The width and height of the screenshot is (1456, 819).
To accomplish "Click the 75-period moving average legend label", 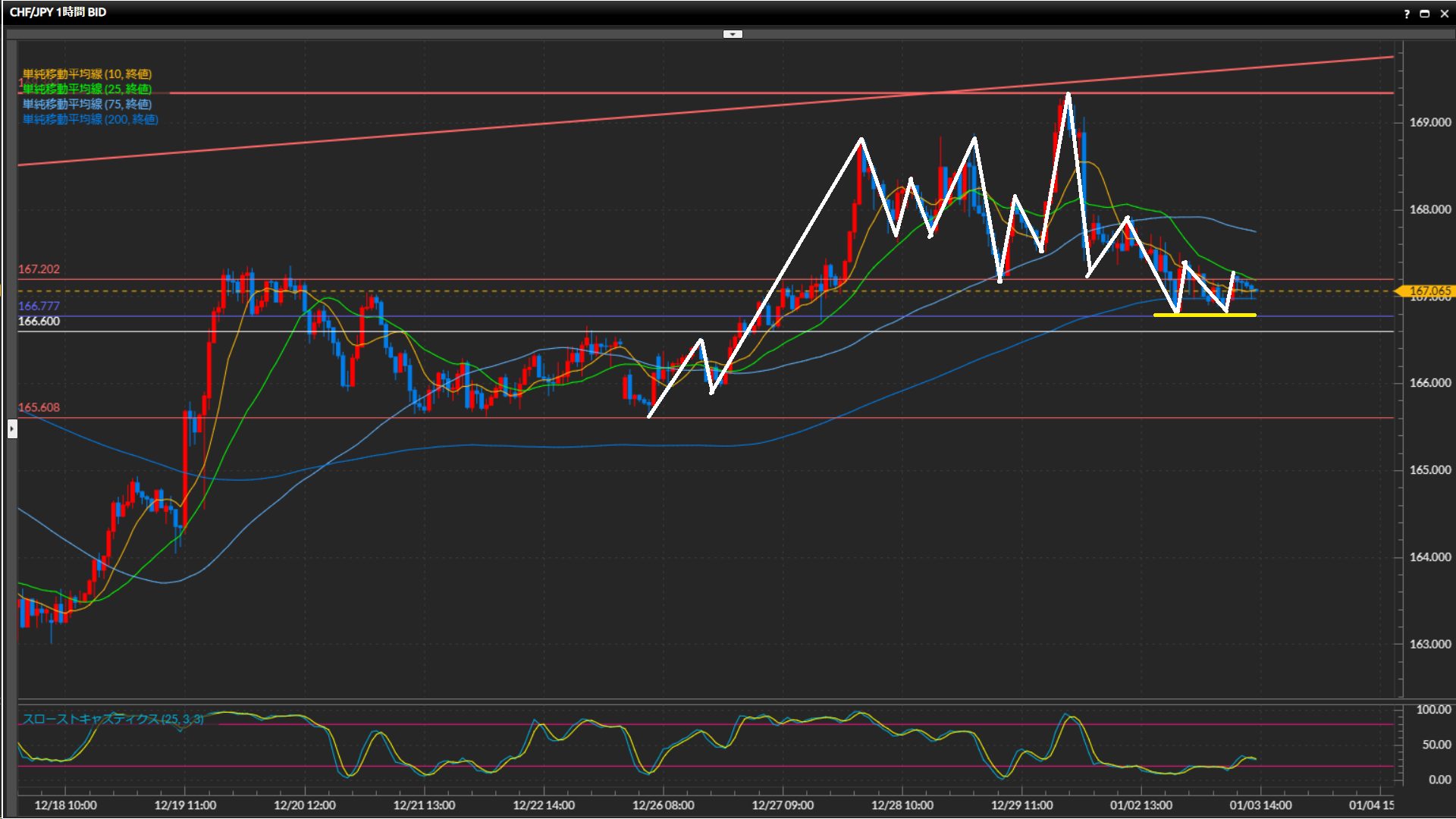I will tap(87, 104).
